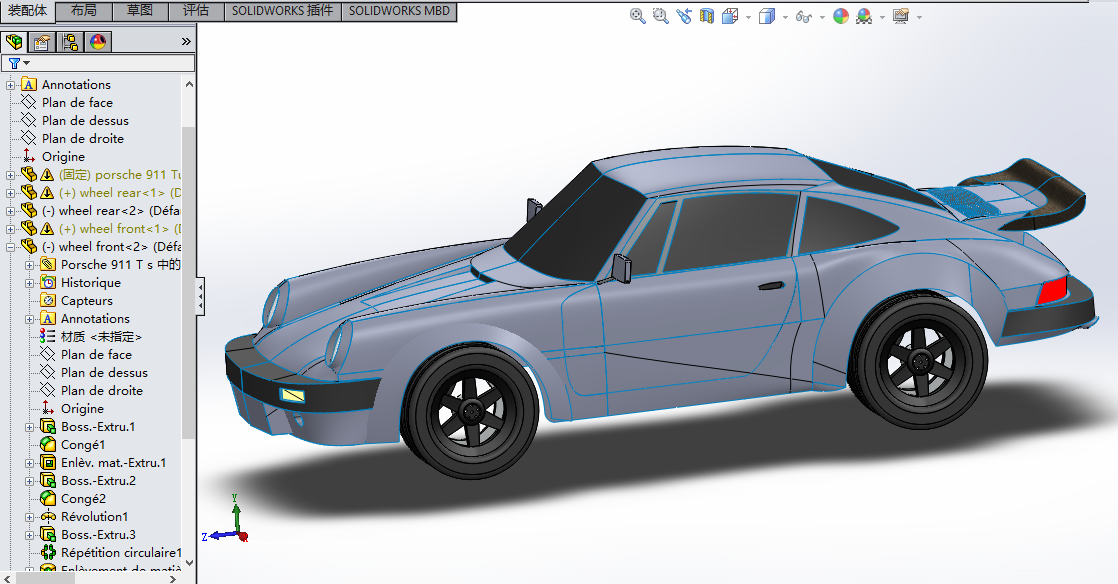
Task: Click the Capteurs sensor icon
Action: [x=48, y=300]
